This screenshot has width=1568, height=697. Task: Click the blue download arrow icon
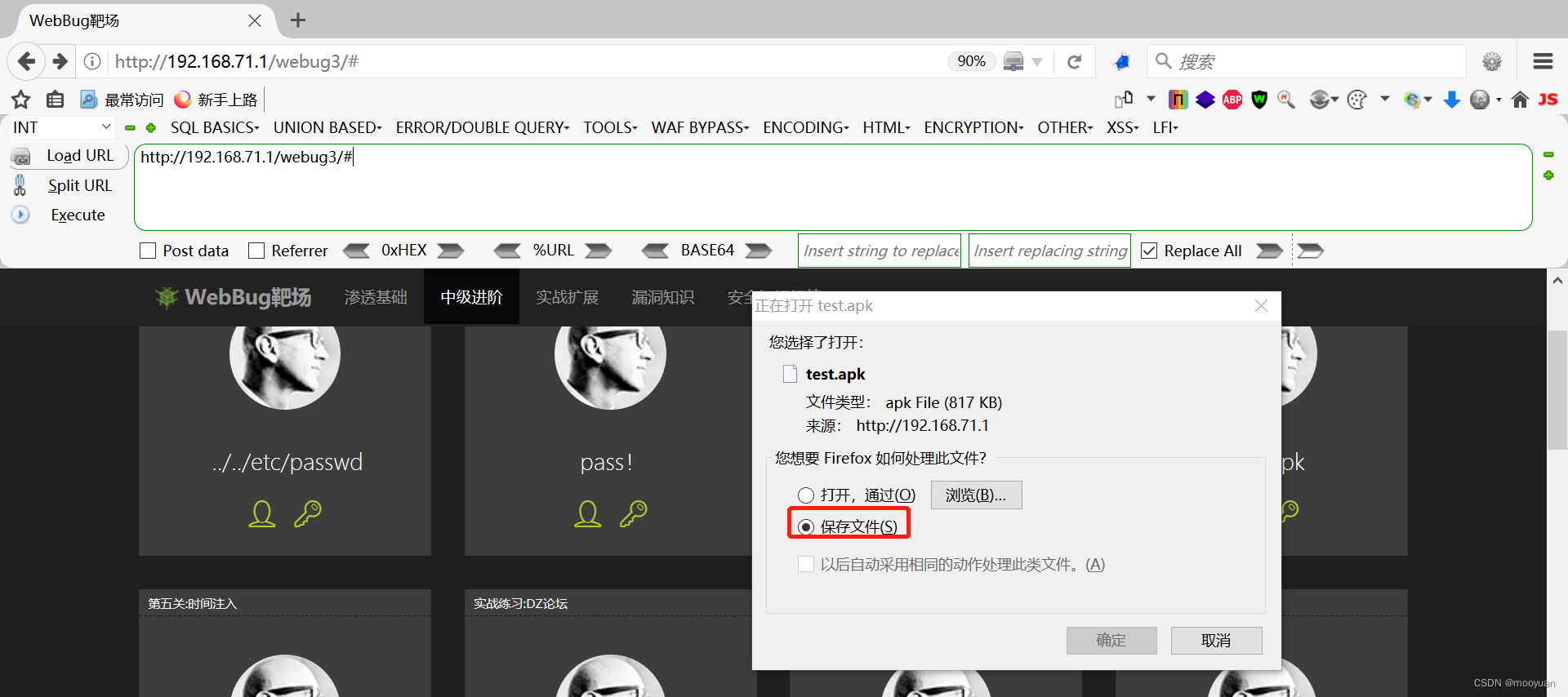[1452, 100]
